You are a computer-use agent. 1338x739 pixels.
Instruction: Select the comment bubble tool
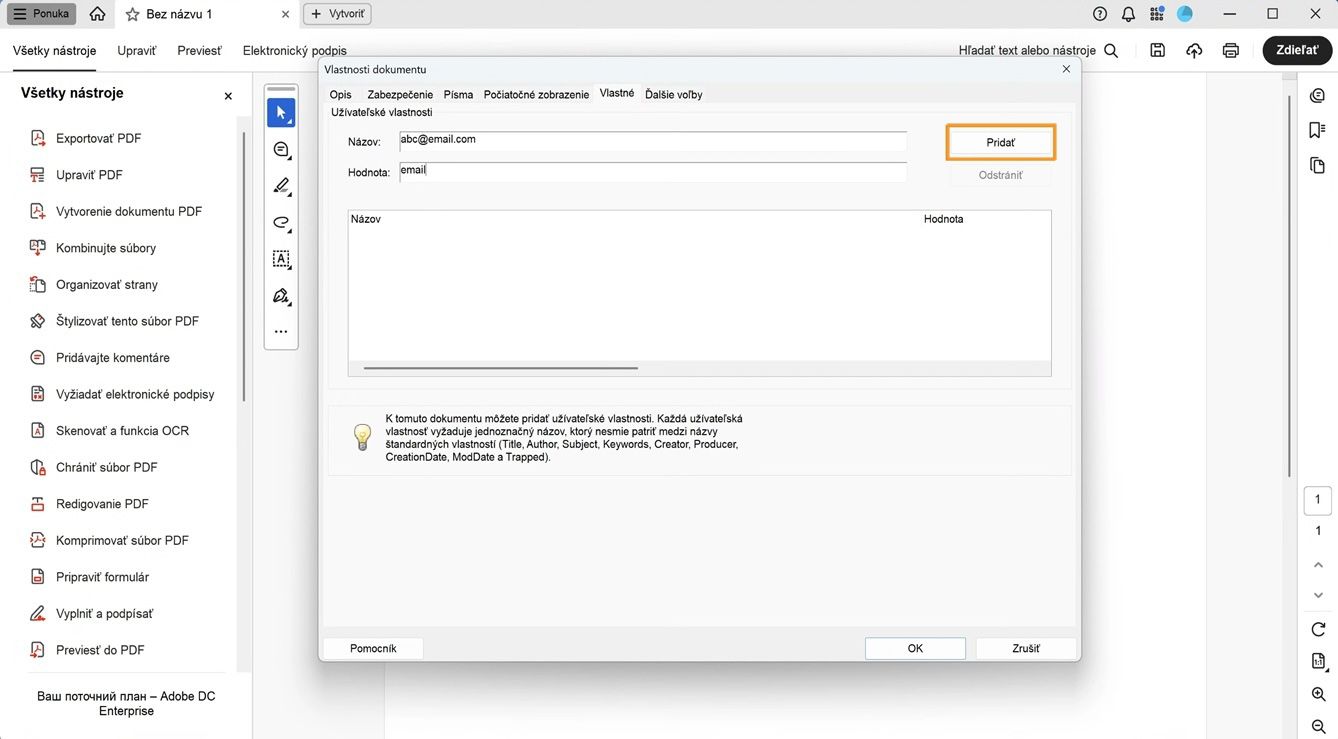[x=281, y=150]
